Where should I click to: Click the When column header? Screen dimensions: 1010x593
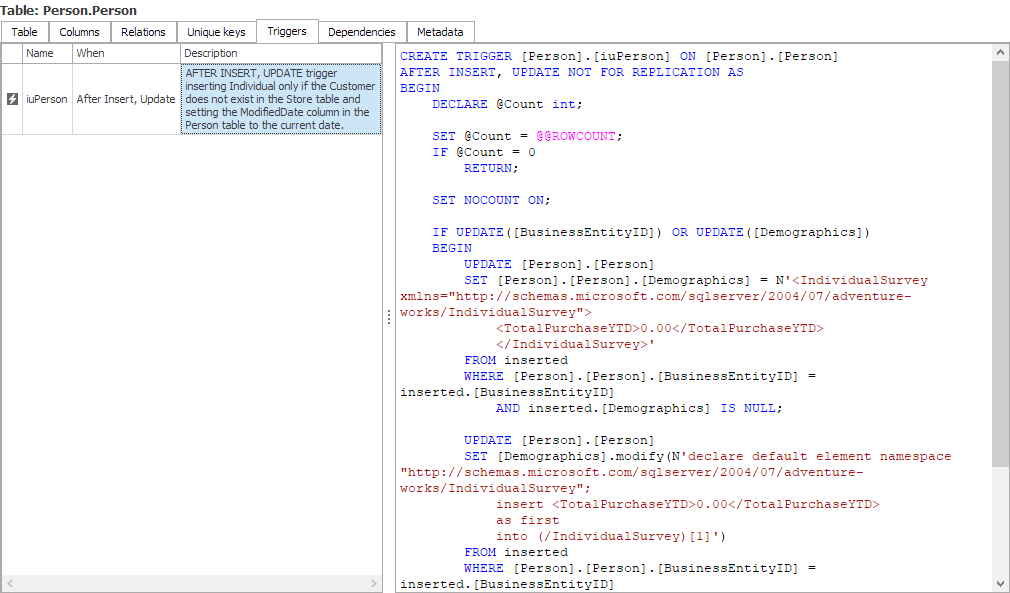point(126,53)
